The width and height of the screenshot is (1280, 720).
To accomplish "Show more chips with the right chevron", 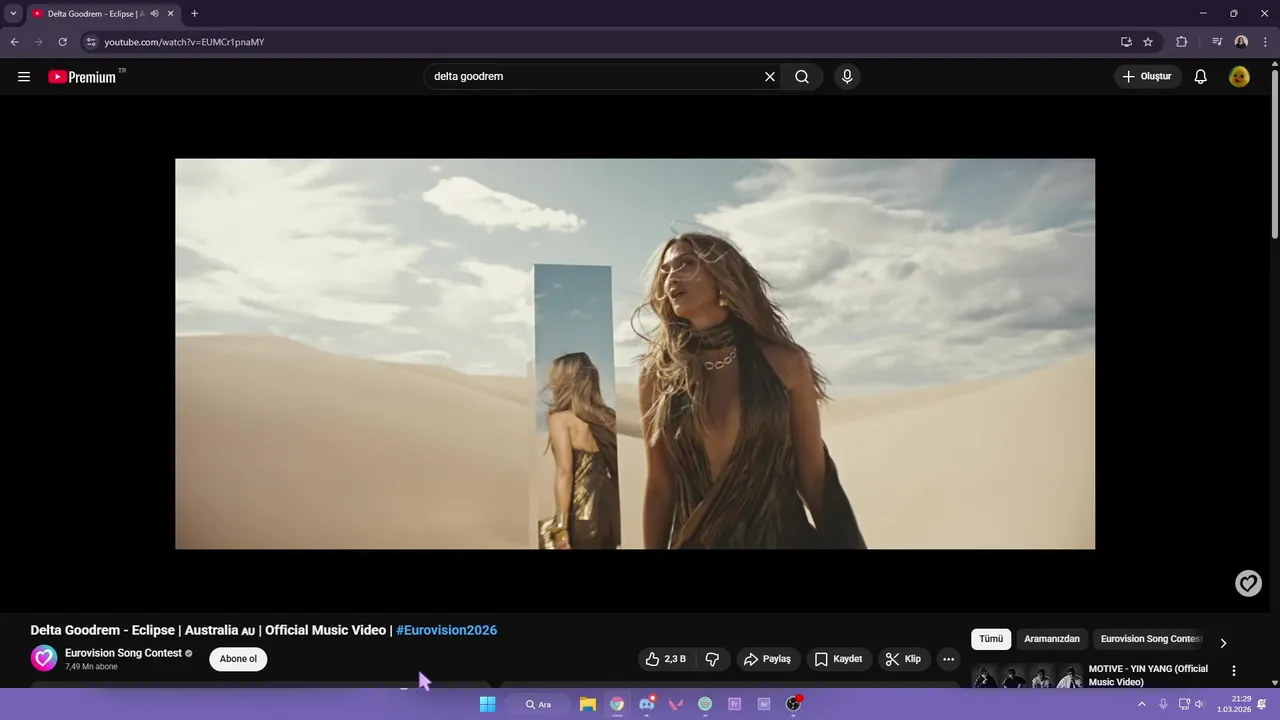I will tap(1223, 643).
